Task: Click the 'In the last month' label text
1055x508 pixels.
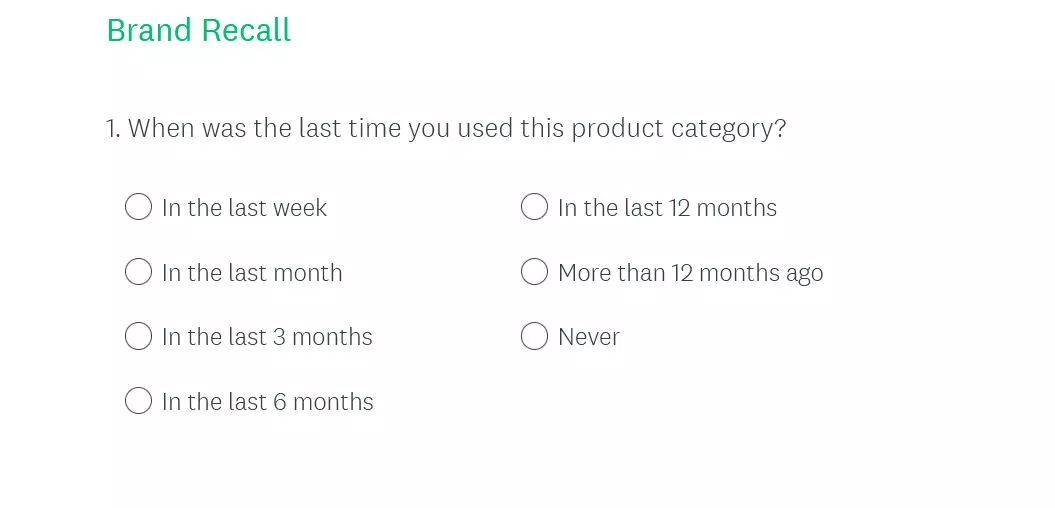Action: coord(252,273)
